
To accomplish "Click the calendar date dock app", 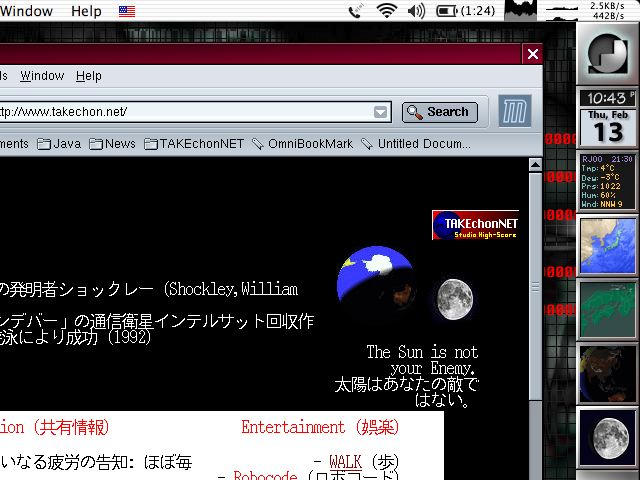I will [609, 127].
